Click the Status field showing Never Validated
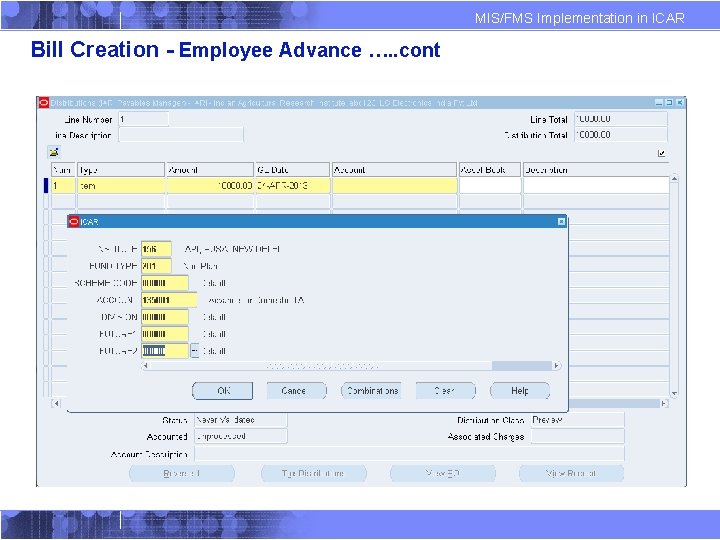Image resolution: width=720 pixels, height=540 pixels. pos(241,420)
